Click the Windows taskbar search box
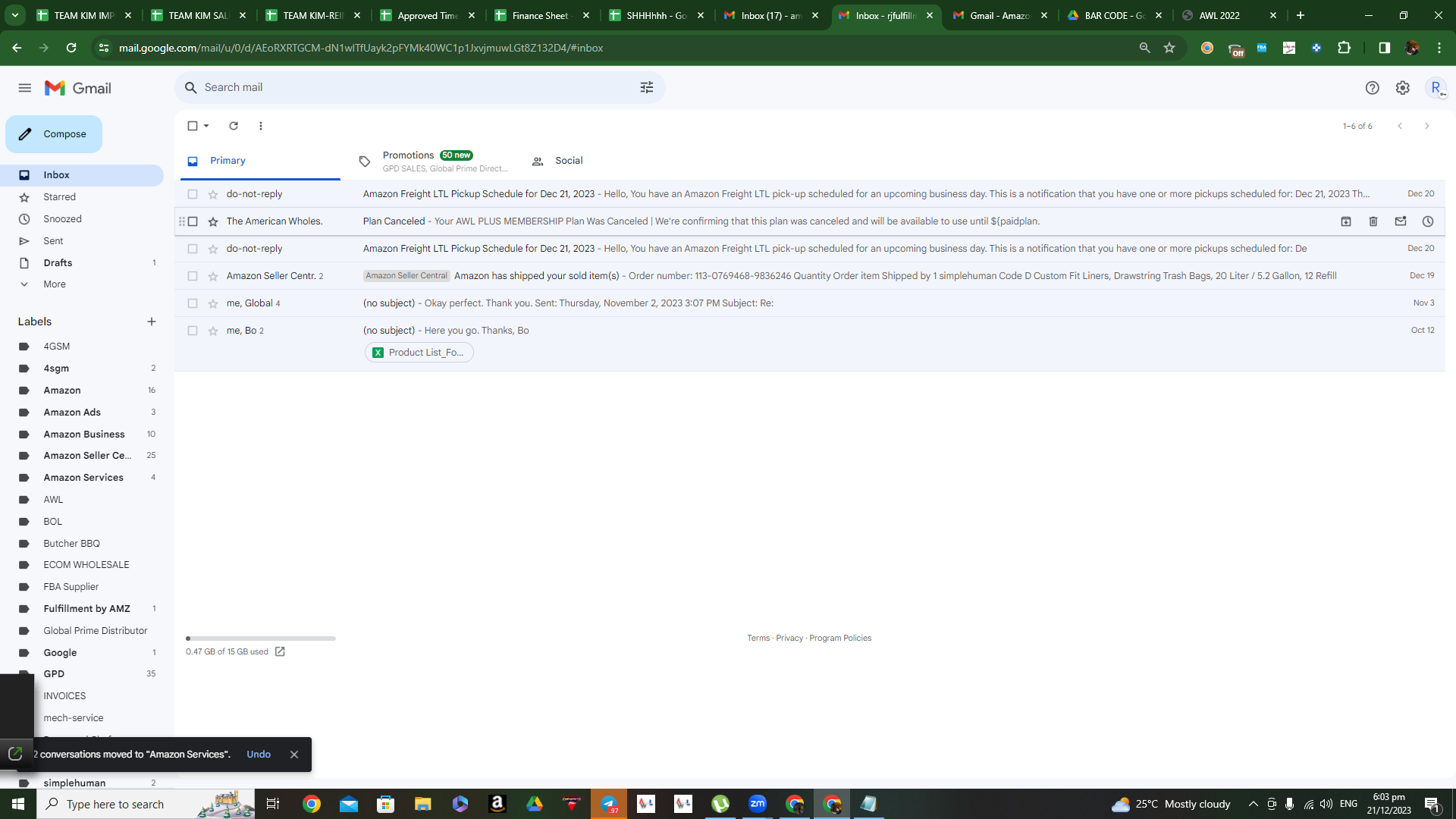Image resolution: width=1456 pixels, height=819 pixels. pyautogui.click(x=146, y=804)
